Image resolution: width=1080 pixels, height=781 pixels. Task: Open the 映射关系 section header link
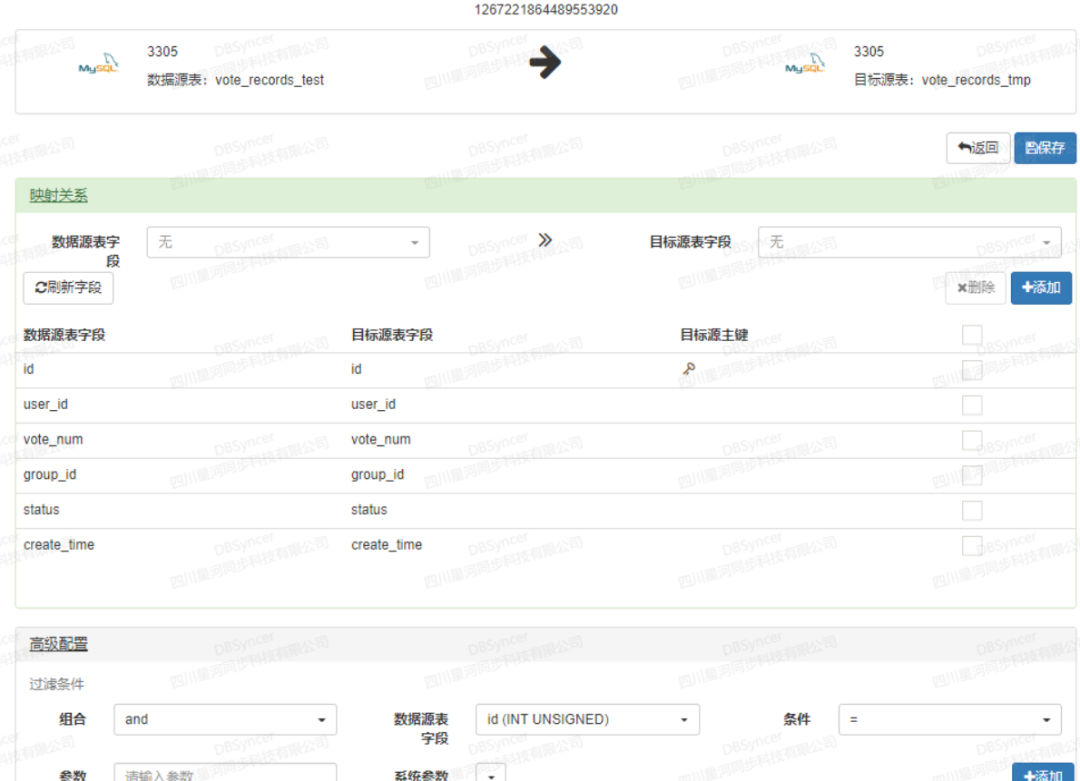tap(59, 196)
